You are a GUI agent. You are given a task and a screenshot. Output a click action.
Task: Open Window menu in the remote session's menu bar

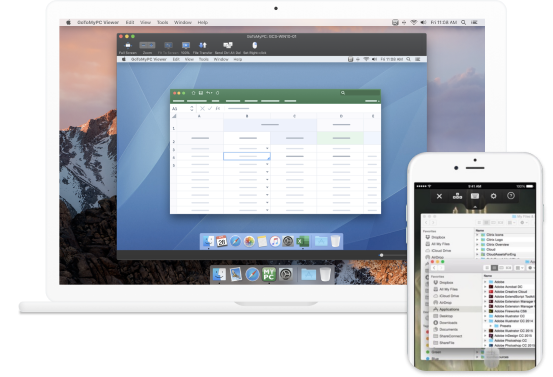pos(221,59)
